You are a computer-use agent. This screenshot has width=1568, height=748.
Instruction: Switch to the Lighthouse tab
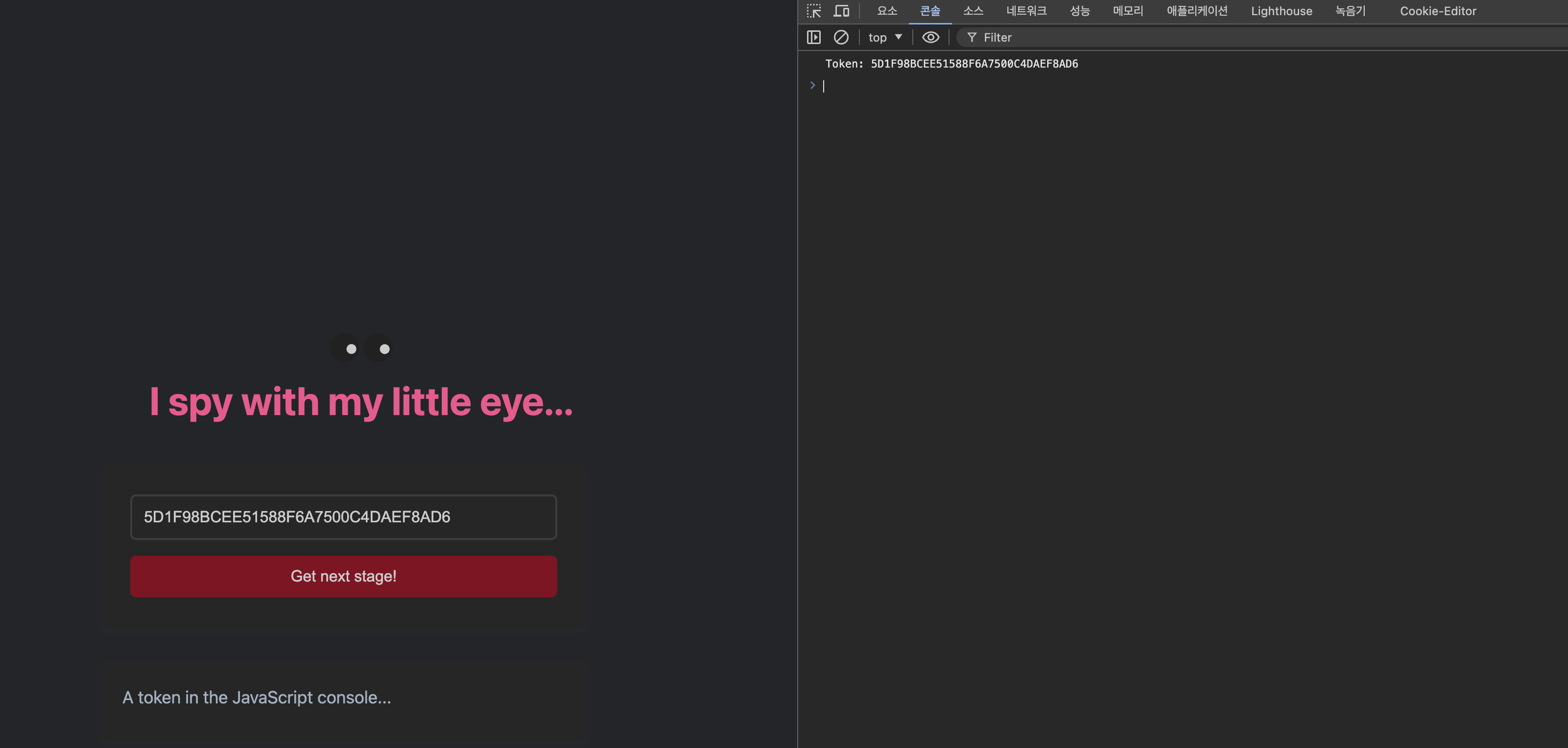point(1282,11)
